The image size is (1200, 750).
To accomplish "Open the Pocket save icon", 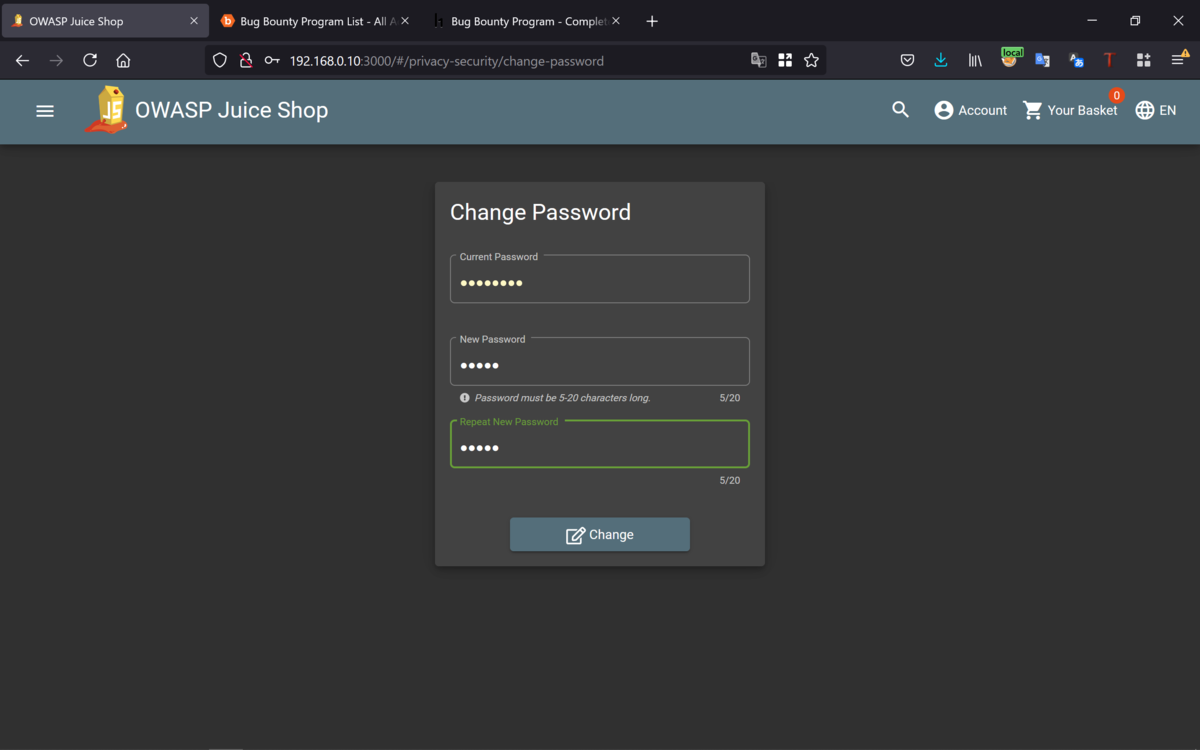I will click(x=907, y=61).
